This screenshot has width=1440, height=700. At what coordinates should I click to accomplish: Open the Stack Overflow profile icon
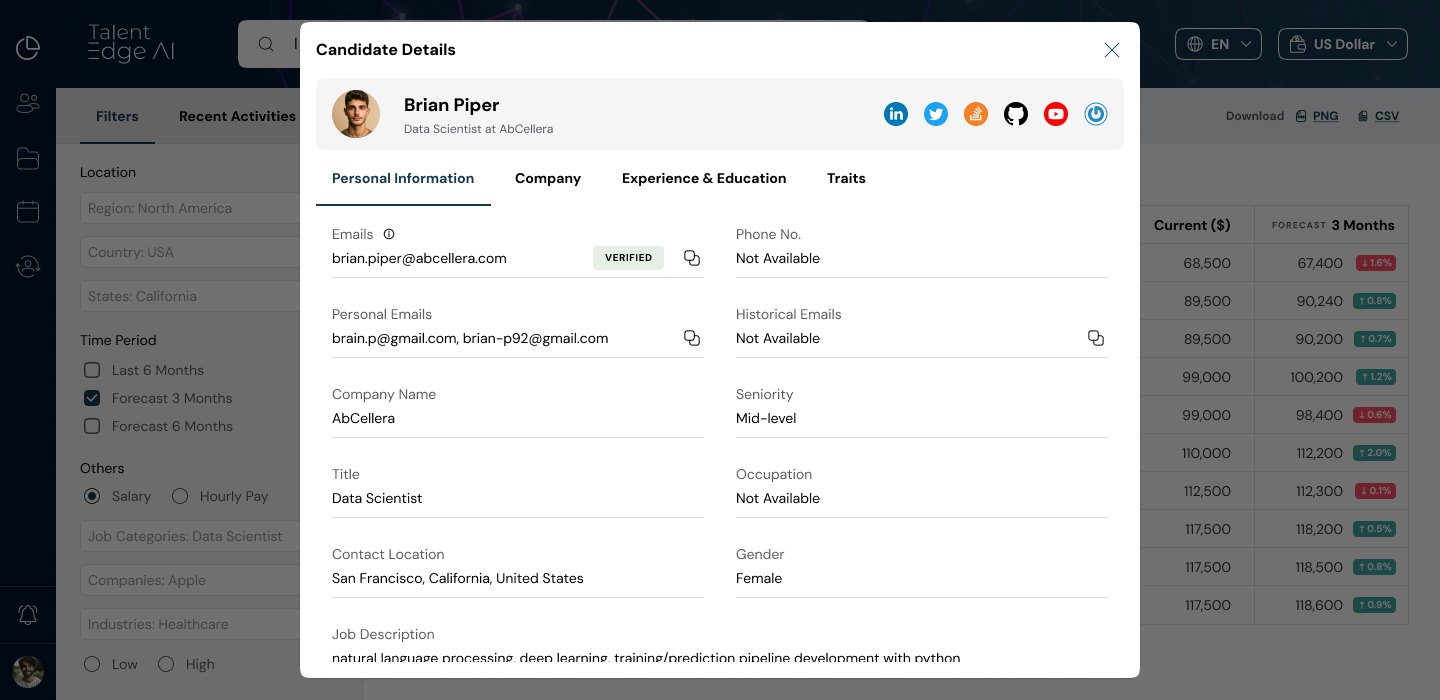tap(976, 114)
